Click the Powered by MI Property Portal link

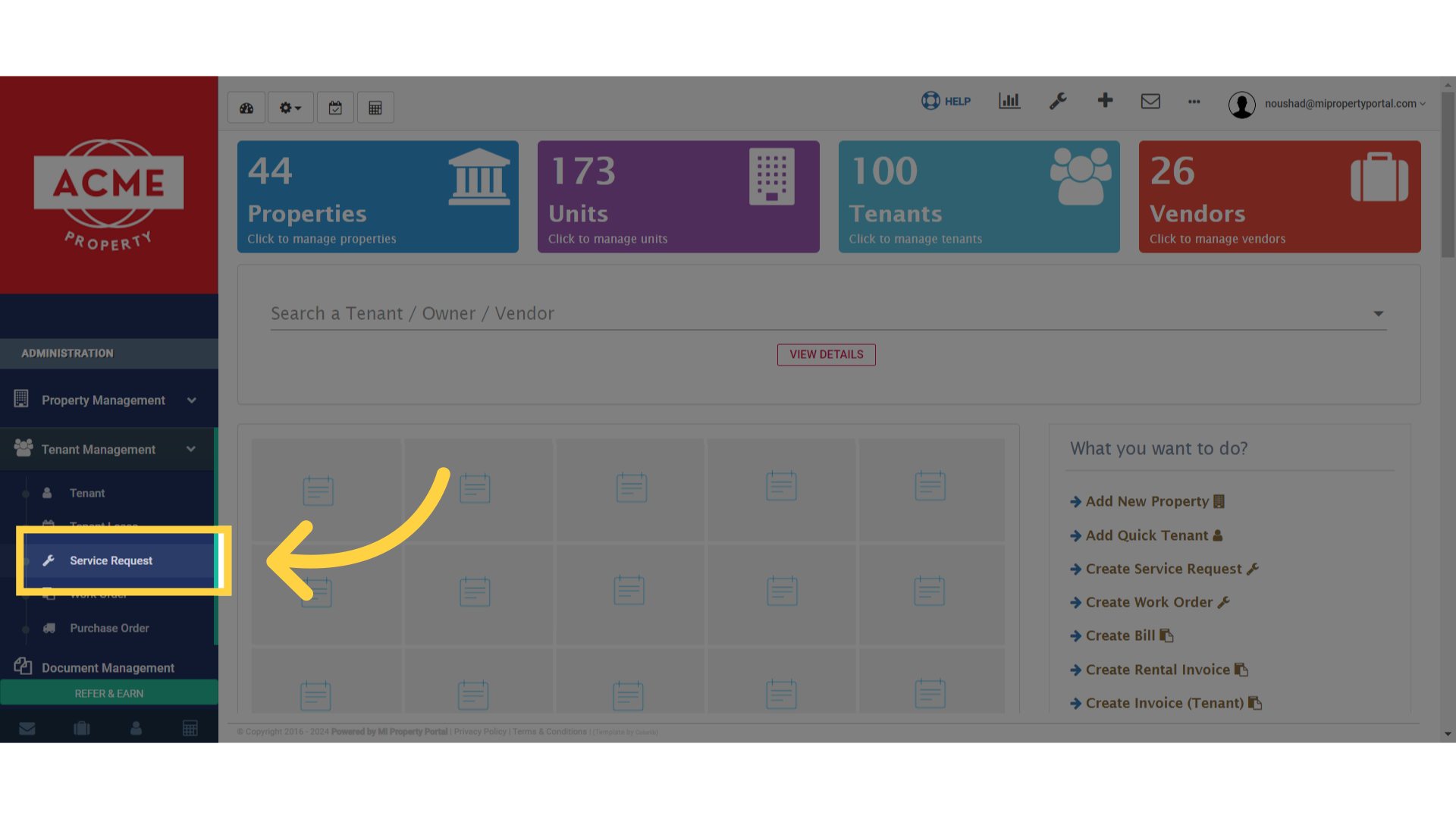[x=389, y=732]
